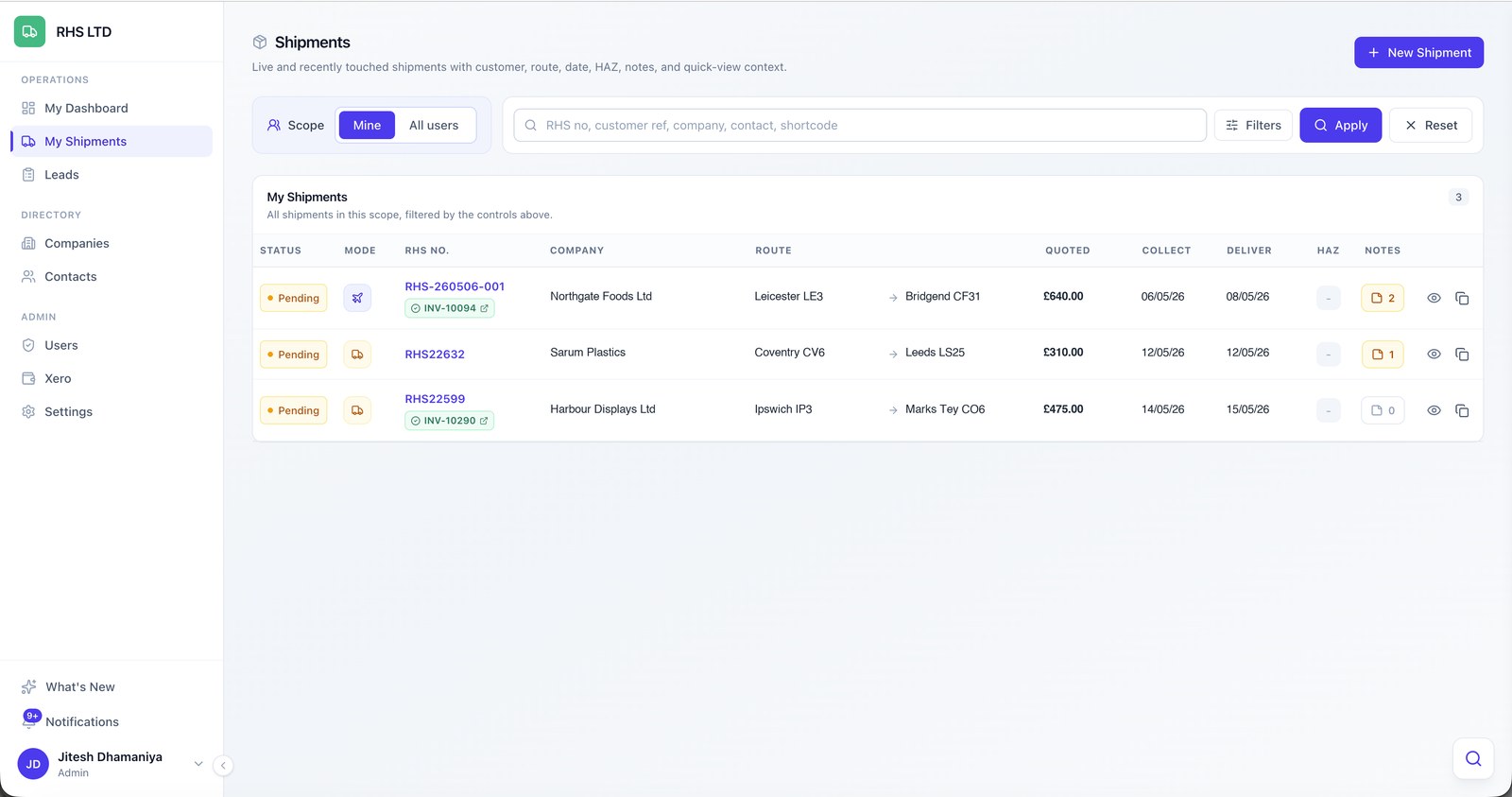1512x797 pixels.
Task: Open the floating search button at bottom right
Action: pos(1473,758)
